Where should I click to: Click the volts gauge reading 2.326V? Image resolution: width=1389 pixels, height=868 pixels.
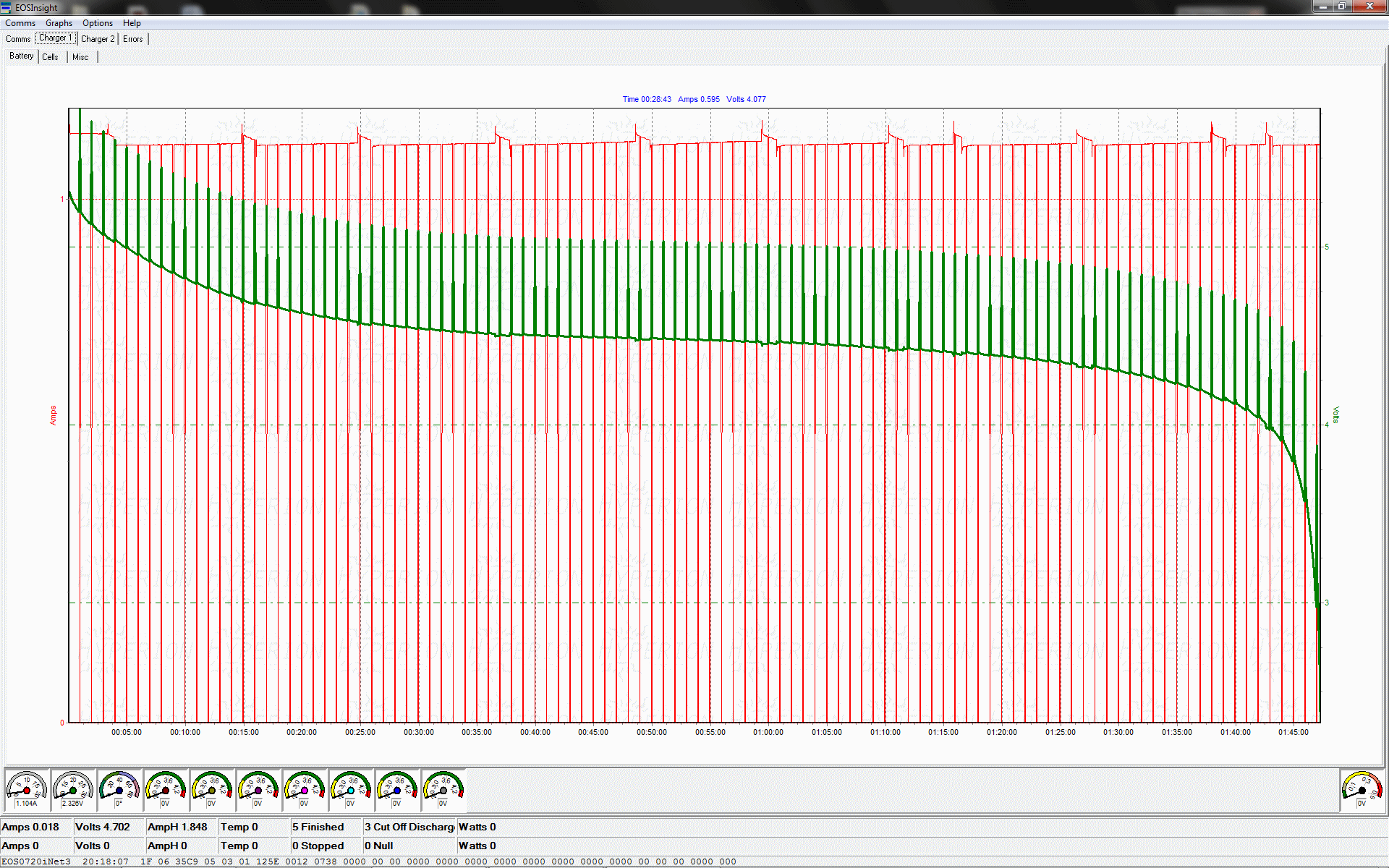(x=73, y=789)
